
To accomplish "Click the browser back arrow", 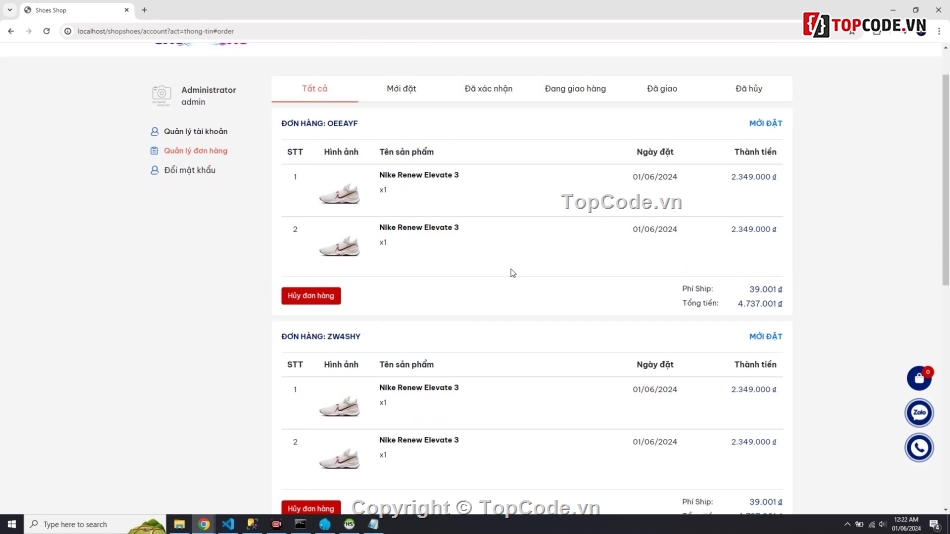I will (x=11, y=31).
